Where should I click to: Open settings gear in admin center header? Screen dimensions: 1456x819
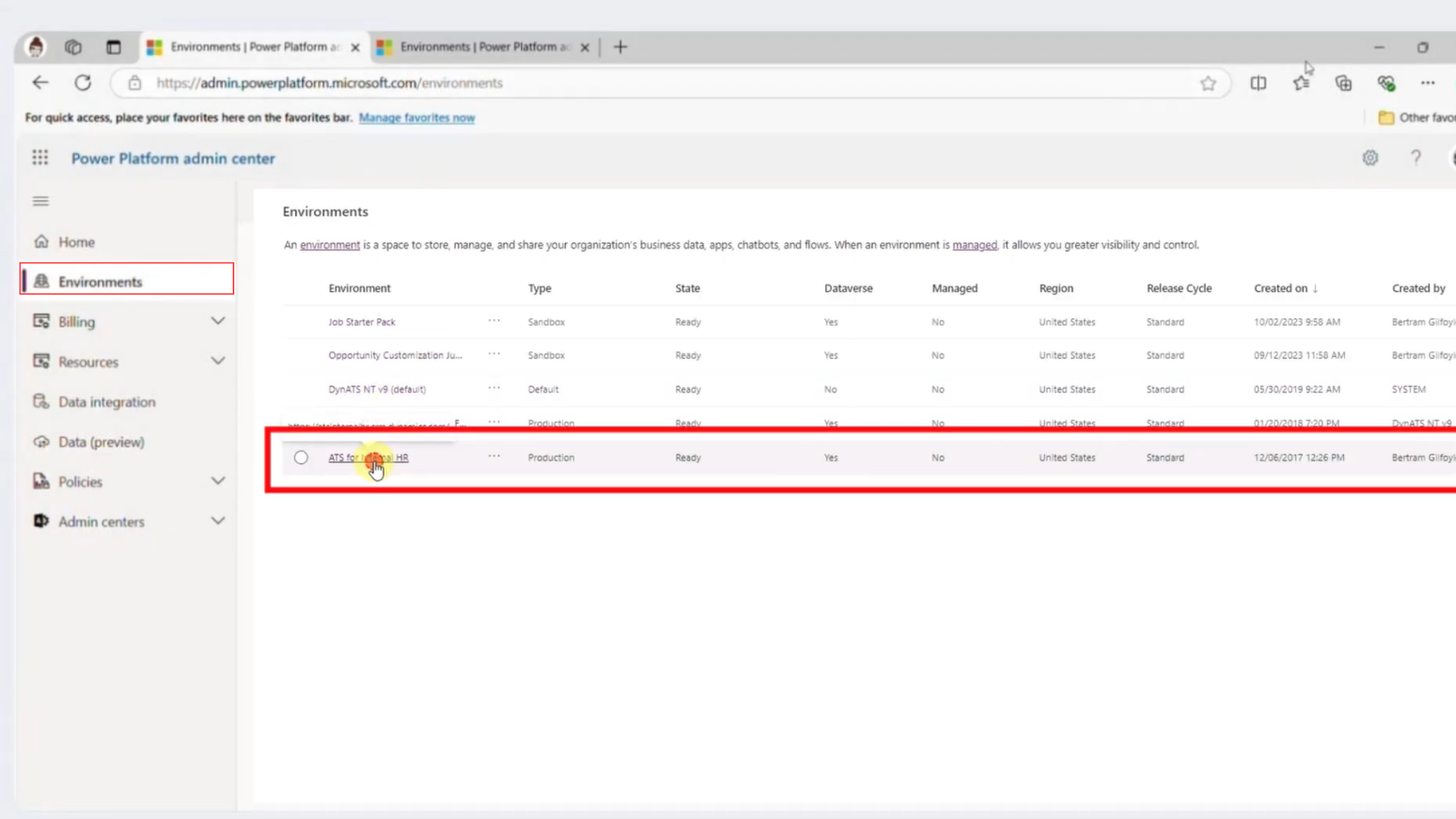pyautogui.click(x=1370, y=158)
